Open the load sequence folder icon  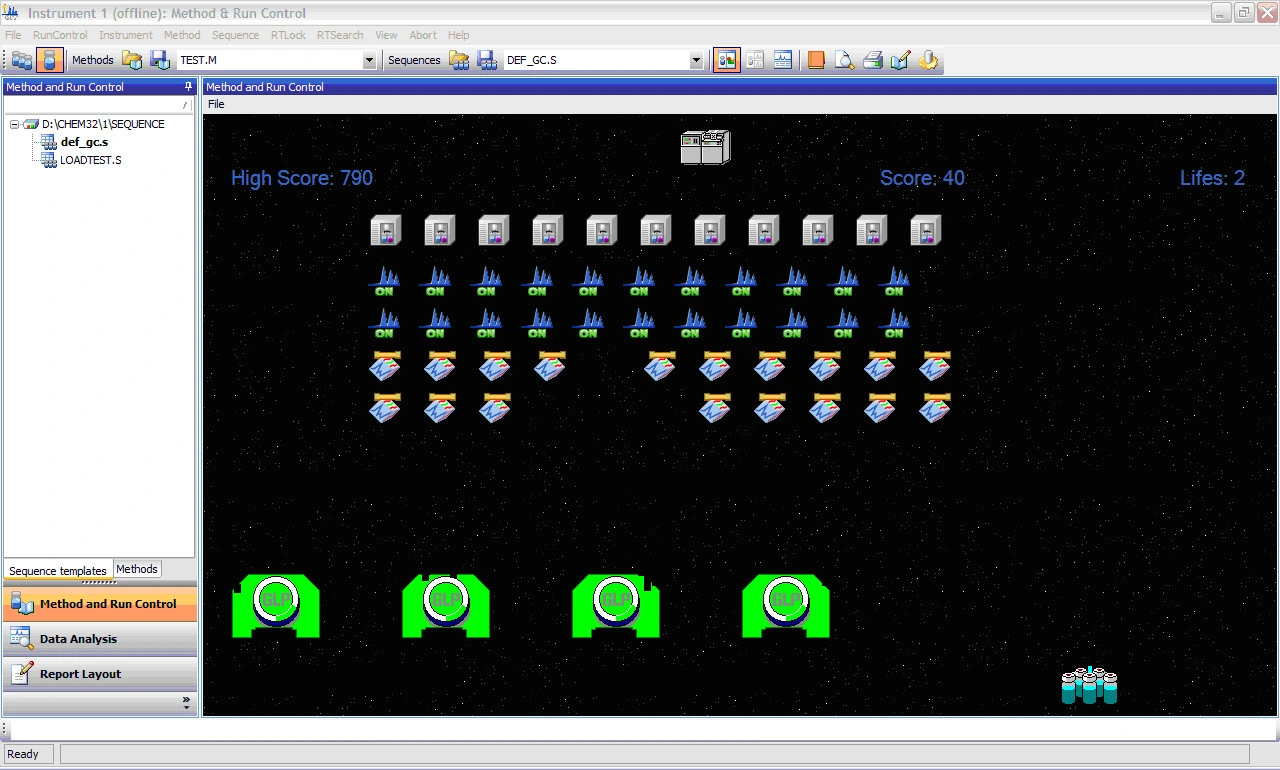click(x=459, y=60)
